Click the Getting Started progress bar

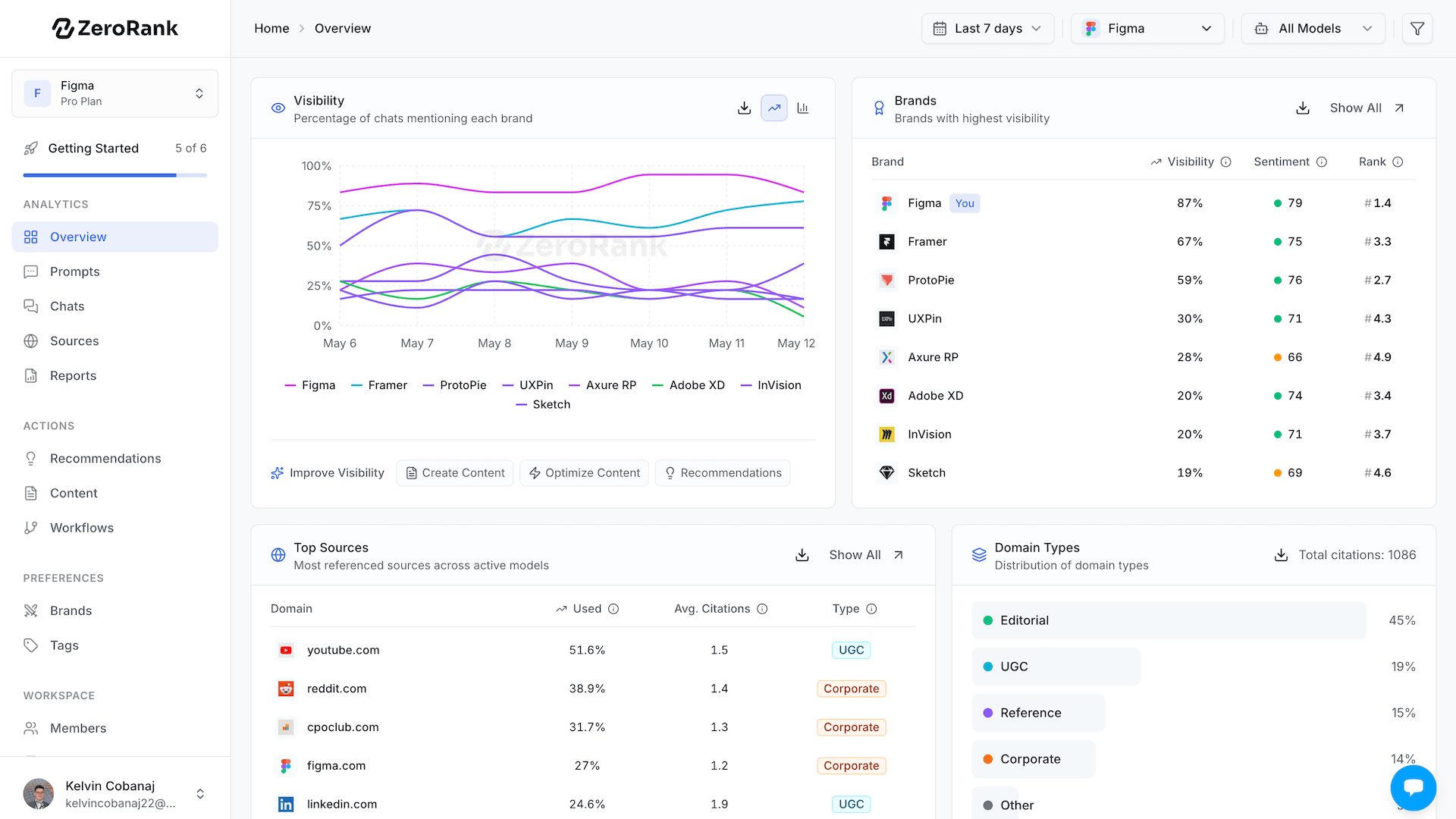click(x=115, y=175)
